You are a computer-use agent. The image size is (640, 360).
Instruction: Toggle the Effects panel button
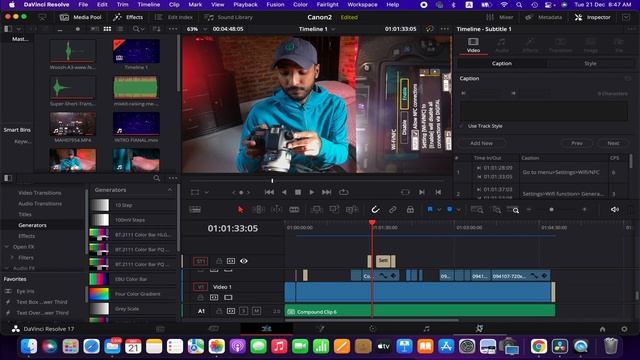[x=128, y=17]
